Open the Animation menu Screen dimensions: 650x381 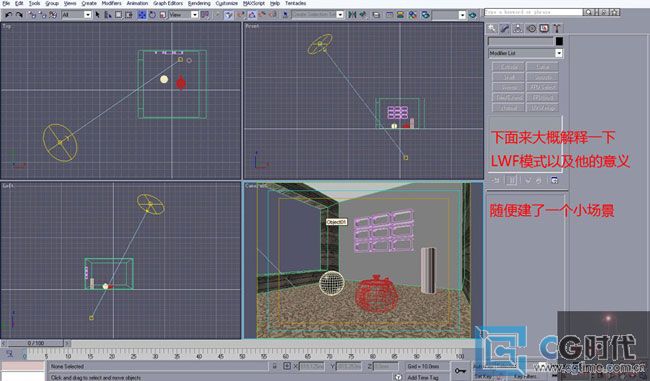click(x=137, y=3)
